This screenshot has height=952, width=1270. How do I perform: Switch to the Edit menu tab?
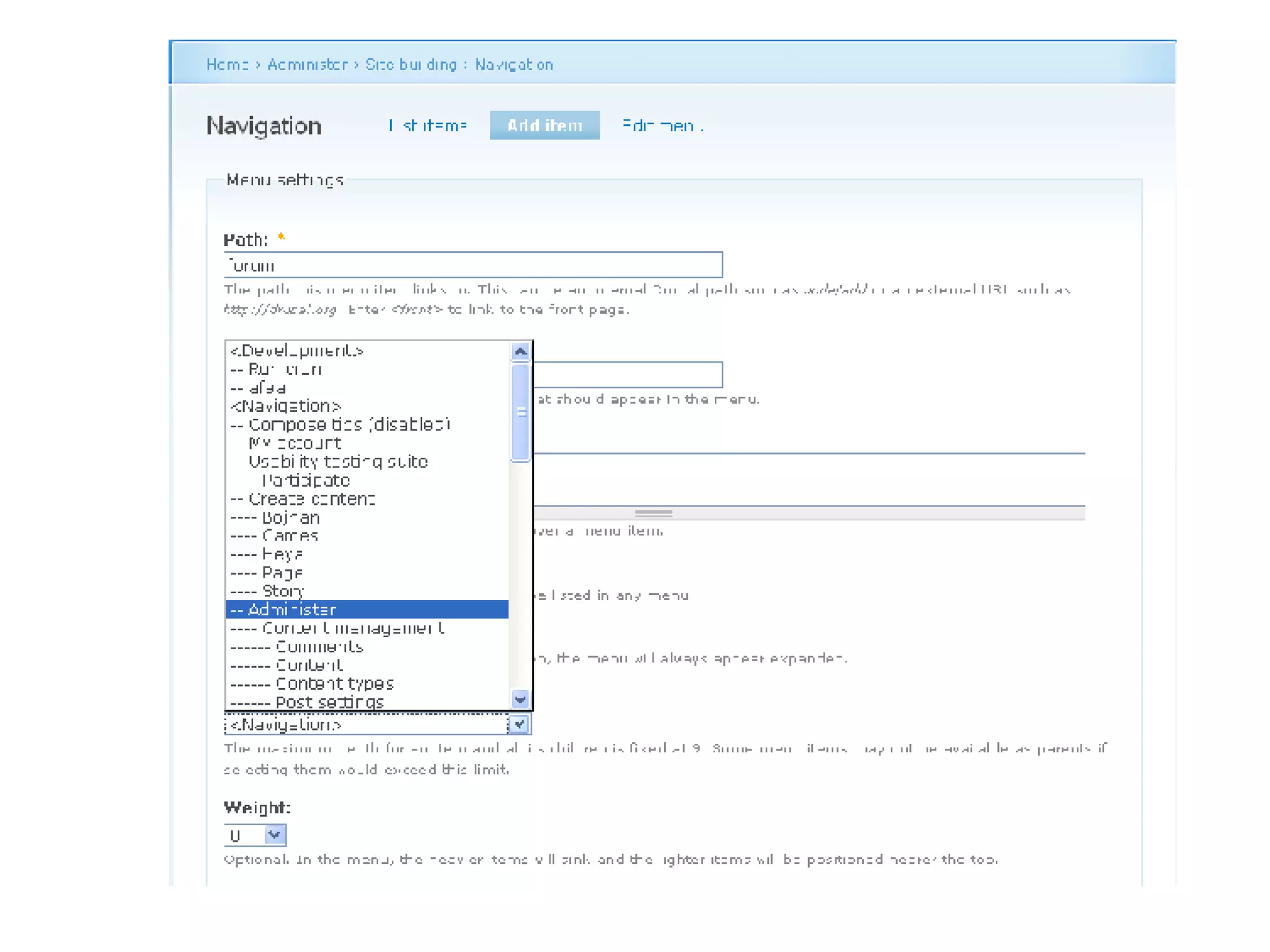coord(662,125)
